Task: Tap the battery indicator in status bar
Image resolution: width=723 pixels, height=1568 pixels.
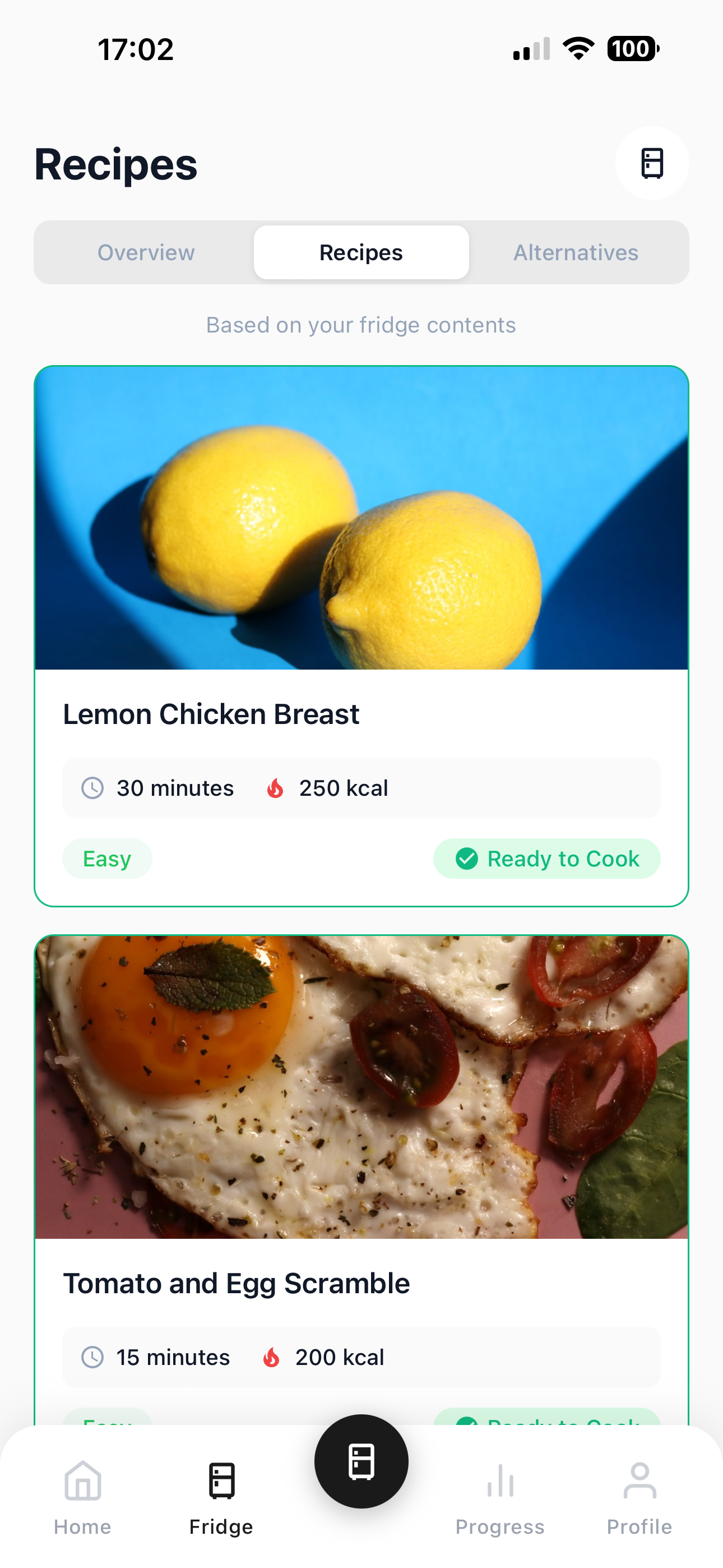Action: (633, 49)
